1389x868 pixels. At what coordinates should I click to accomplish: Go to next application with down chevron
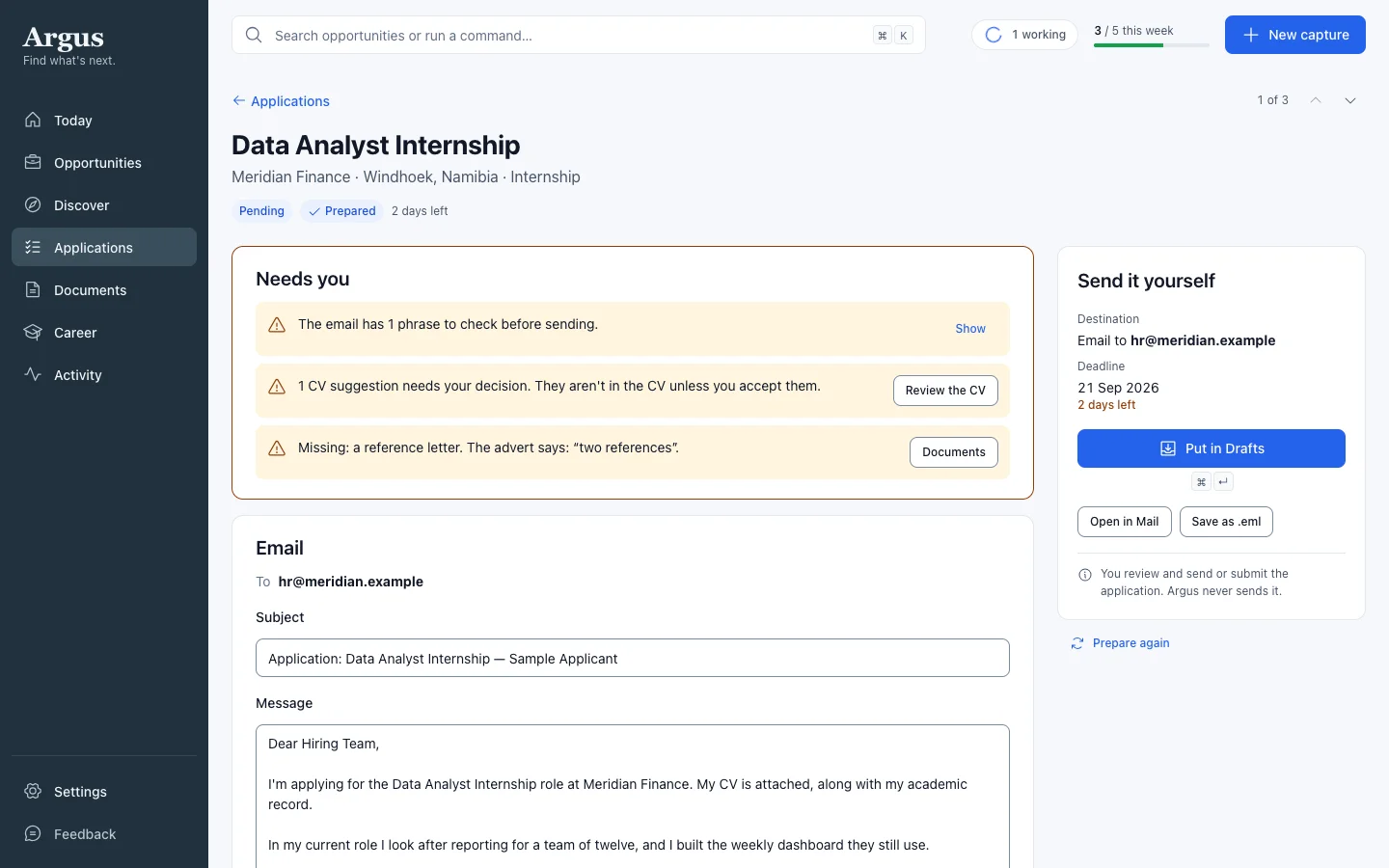click(1350, 100)
